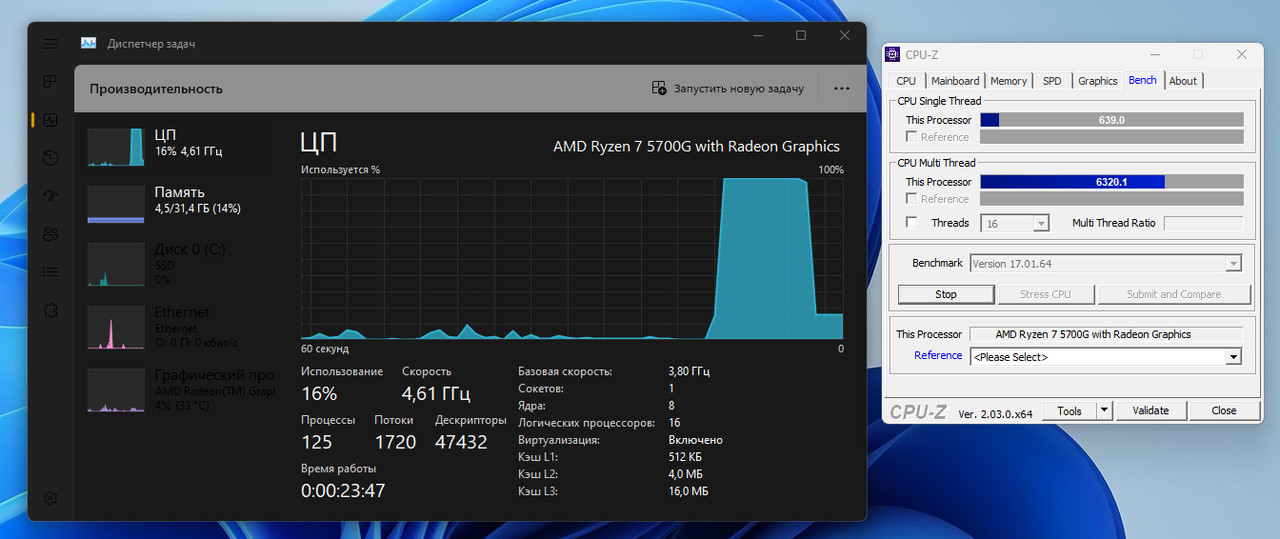Open Tools dropdown arrow in CPU-Z
This screenshot has height=539, width=1280.
(1104, 411)
